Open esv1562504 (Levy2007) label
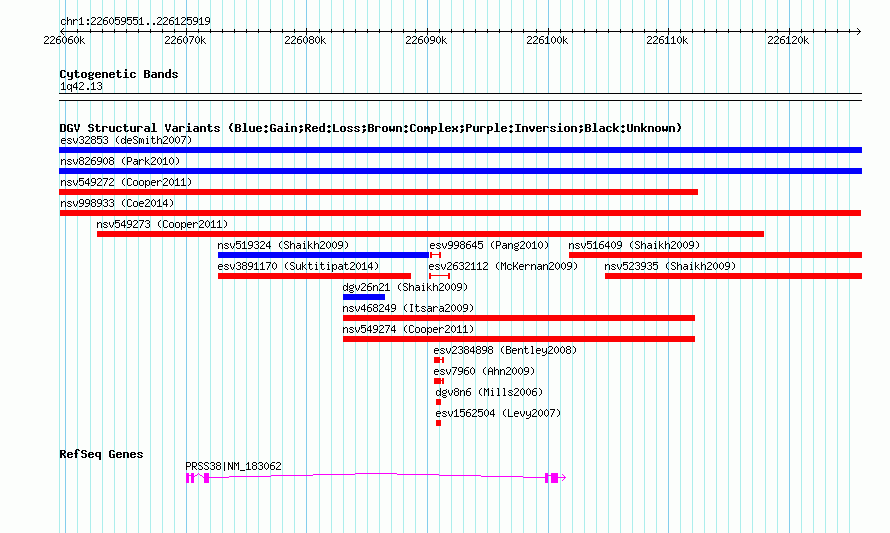The height and width of the screenshot is (533, 890). (x=498, y=413)
